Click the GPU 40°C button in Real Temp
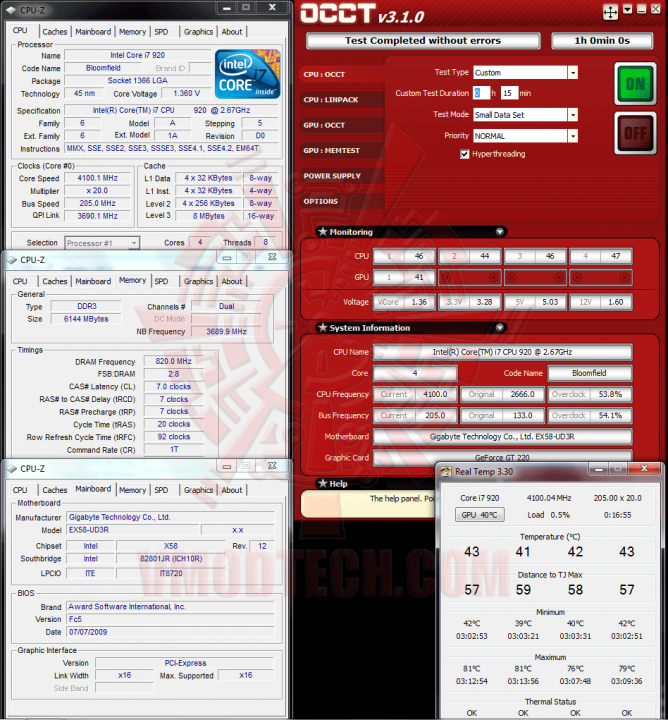Viewport: 668px width, 720px height. (480, 515)
